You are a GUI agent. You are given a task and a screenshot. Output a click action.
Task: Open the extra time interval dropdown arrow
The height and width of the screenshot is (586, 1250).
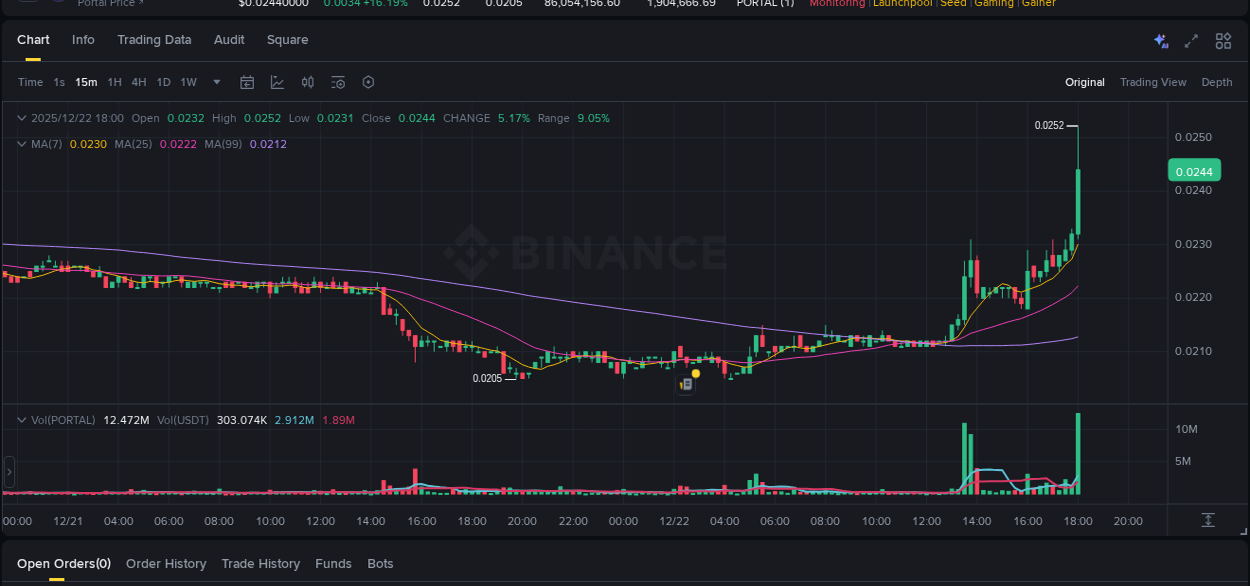click(216, 82)
